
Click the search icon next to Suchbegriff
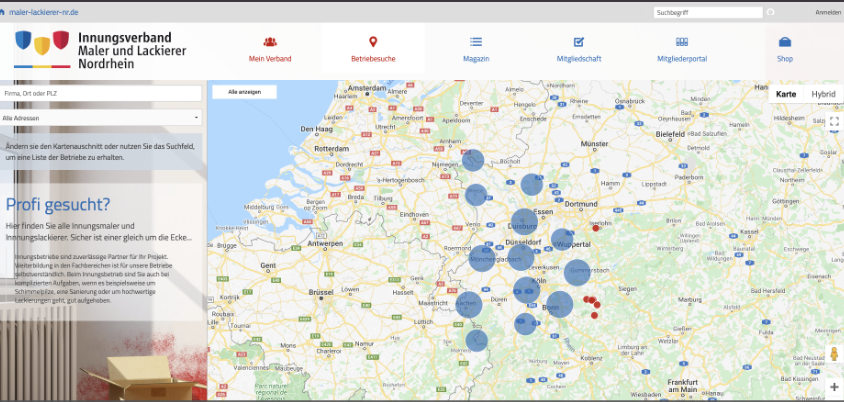pos(771,12)
